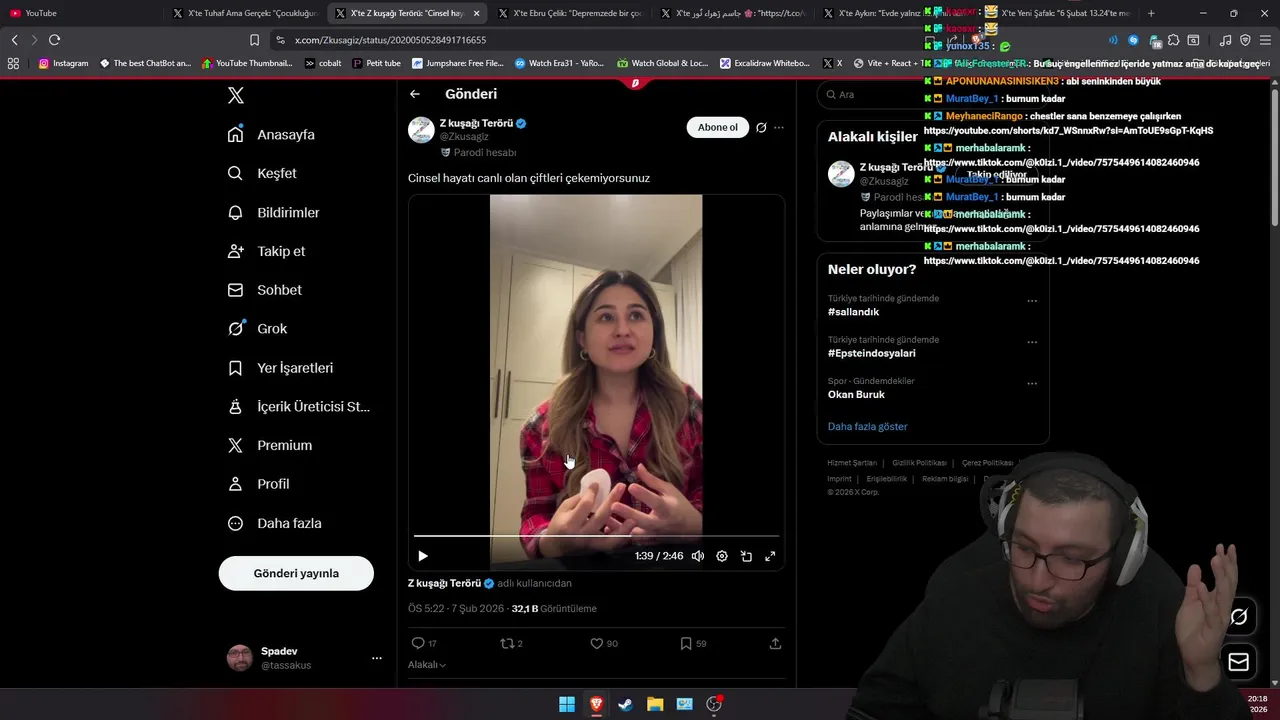Toggle picture-in-picture for the video
This screenshot has height=720, width=1280.
click(x=746, y=556)
